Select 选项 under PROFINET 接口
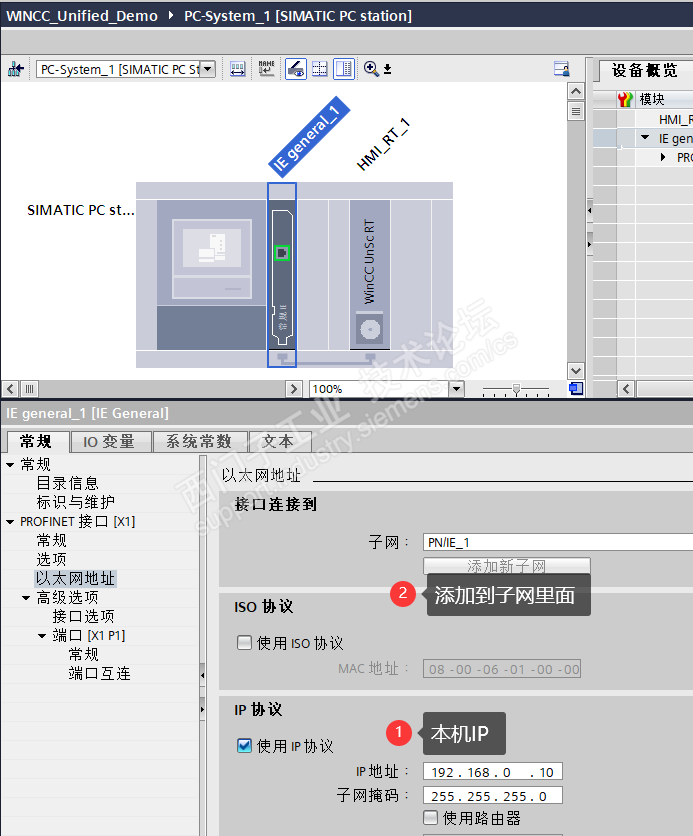The width and height of the screenshot is (693, 836). tap(52, 559)
